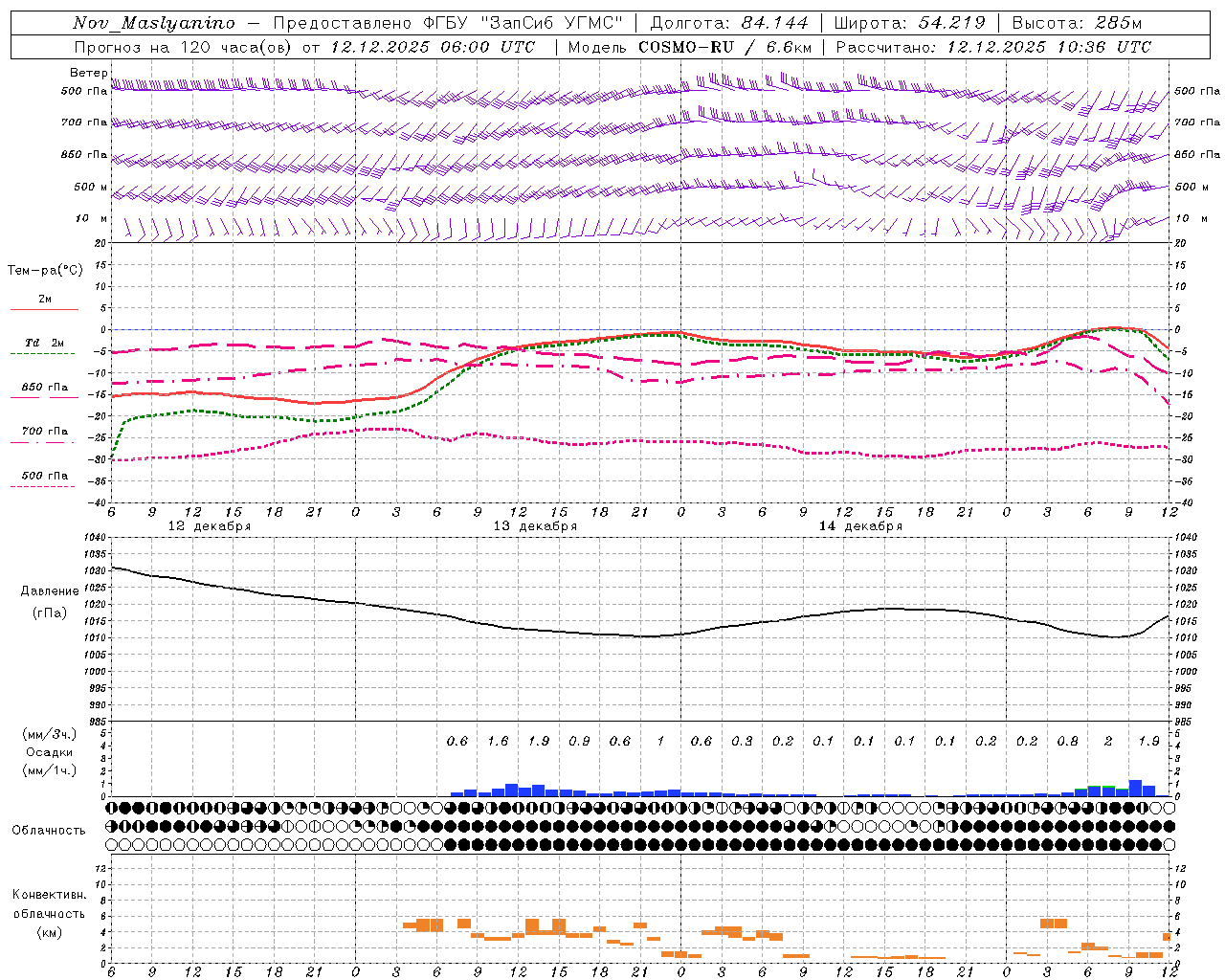This screenshot has width=1225, height=980.
Task: Click the 0.8 precipitation total
Action: click(1067, 741)
